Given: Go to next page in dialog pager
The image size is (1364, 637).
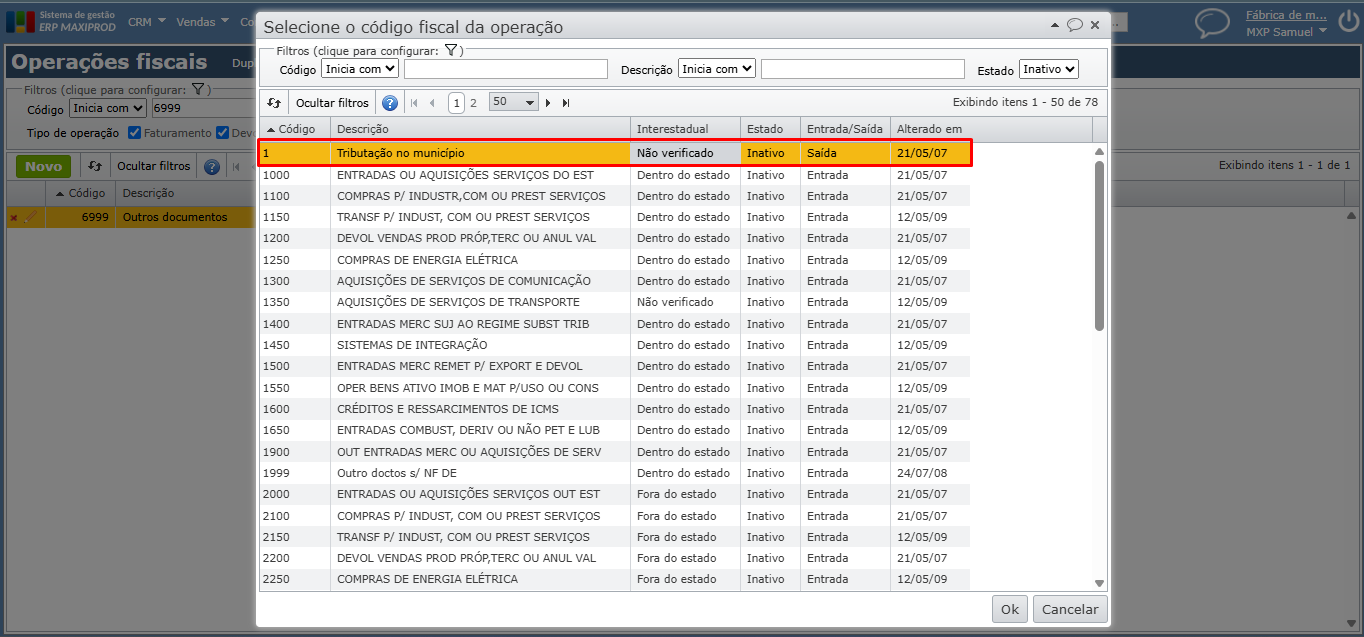Looking at the screenshot, I should (548, 103).
